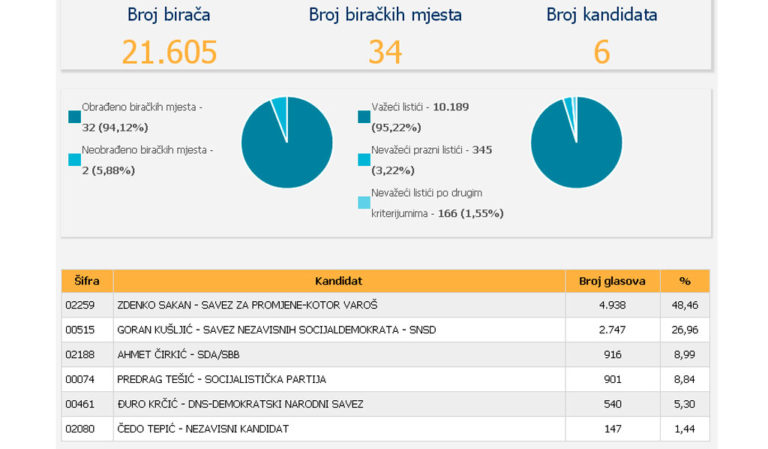Click vote count cell '540'
Screen dimensions: 768x449
[612, 404]
